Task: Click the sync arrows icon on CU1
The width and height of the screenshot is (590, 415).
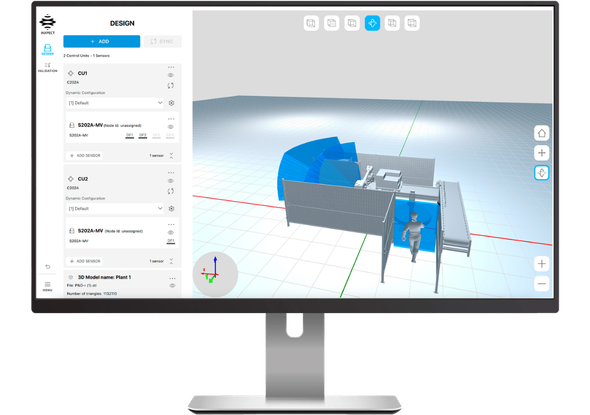Action: pyautogui.click(x=170, y=86)
